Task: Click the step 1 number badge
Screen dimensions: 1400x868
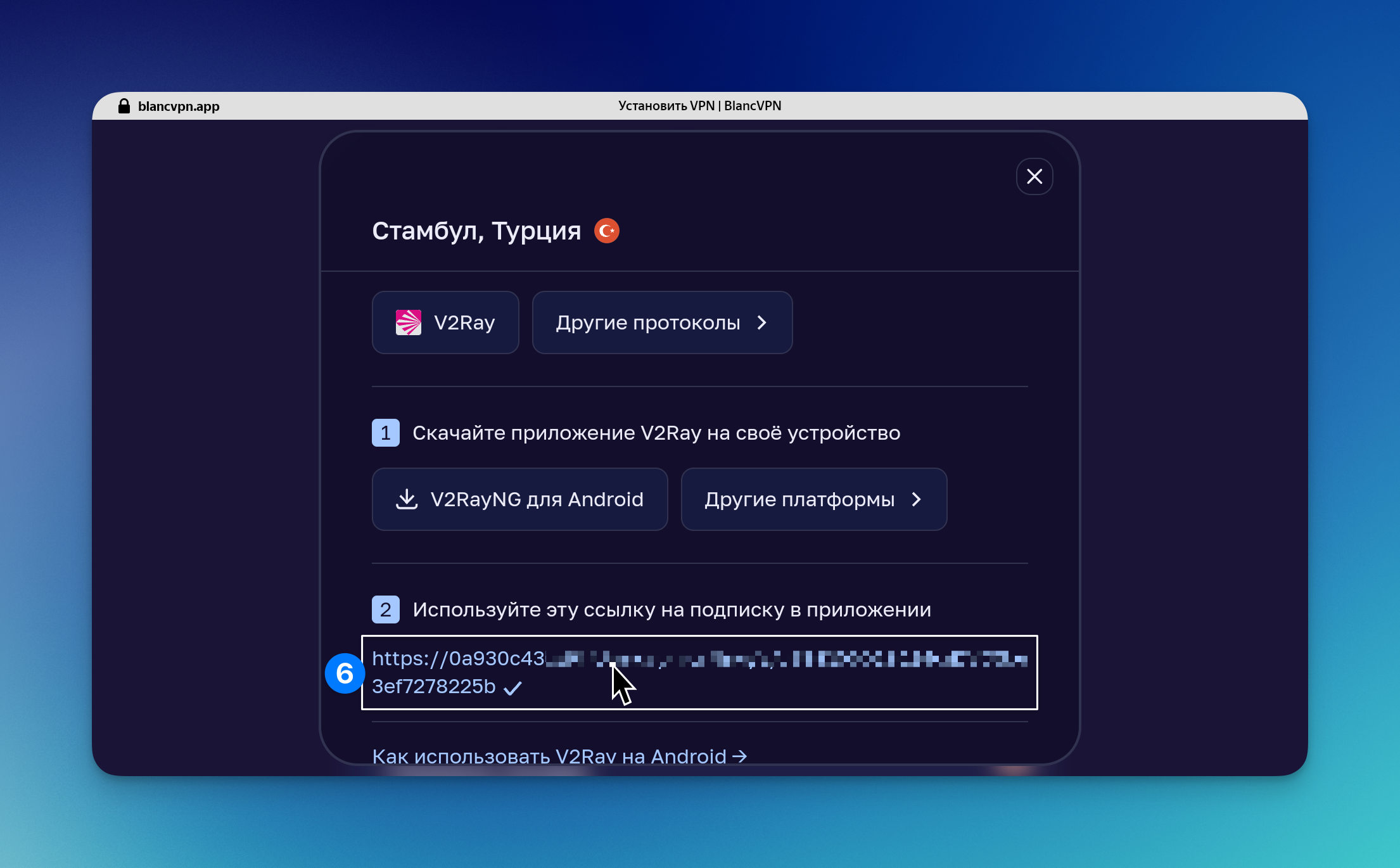Action: 385,433
